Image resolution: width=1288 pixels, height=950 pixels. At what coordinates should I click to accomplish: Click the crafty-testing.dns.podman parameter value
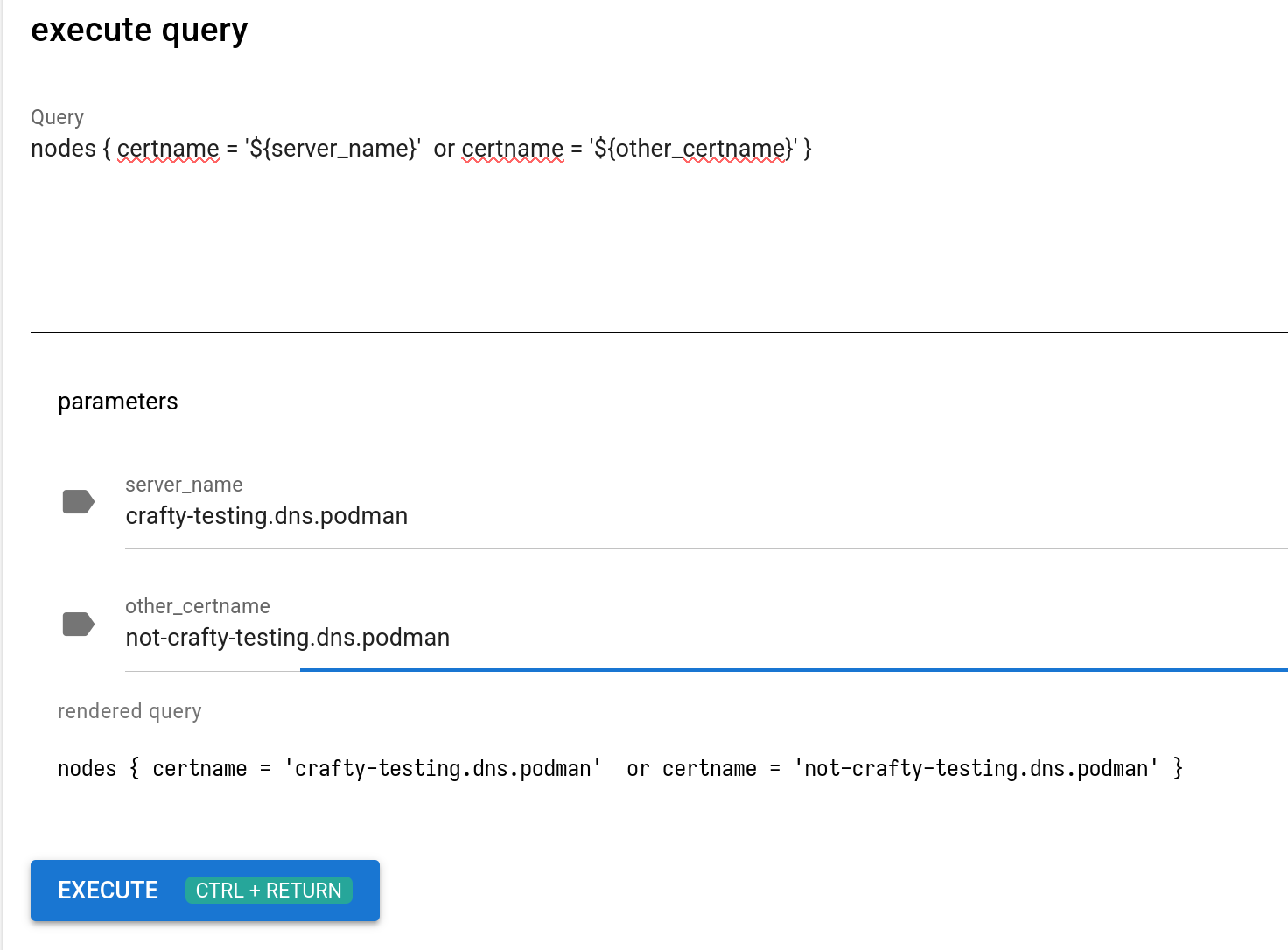267,515
